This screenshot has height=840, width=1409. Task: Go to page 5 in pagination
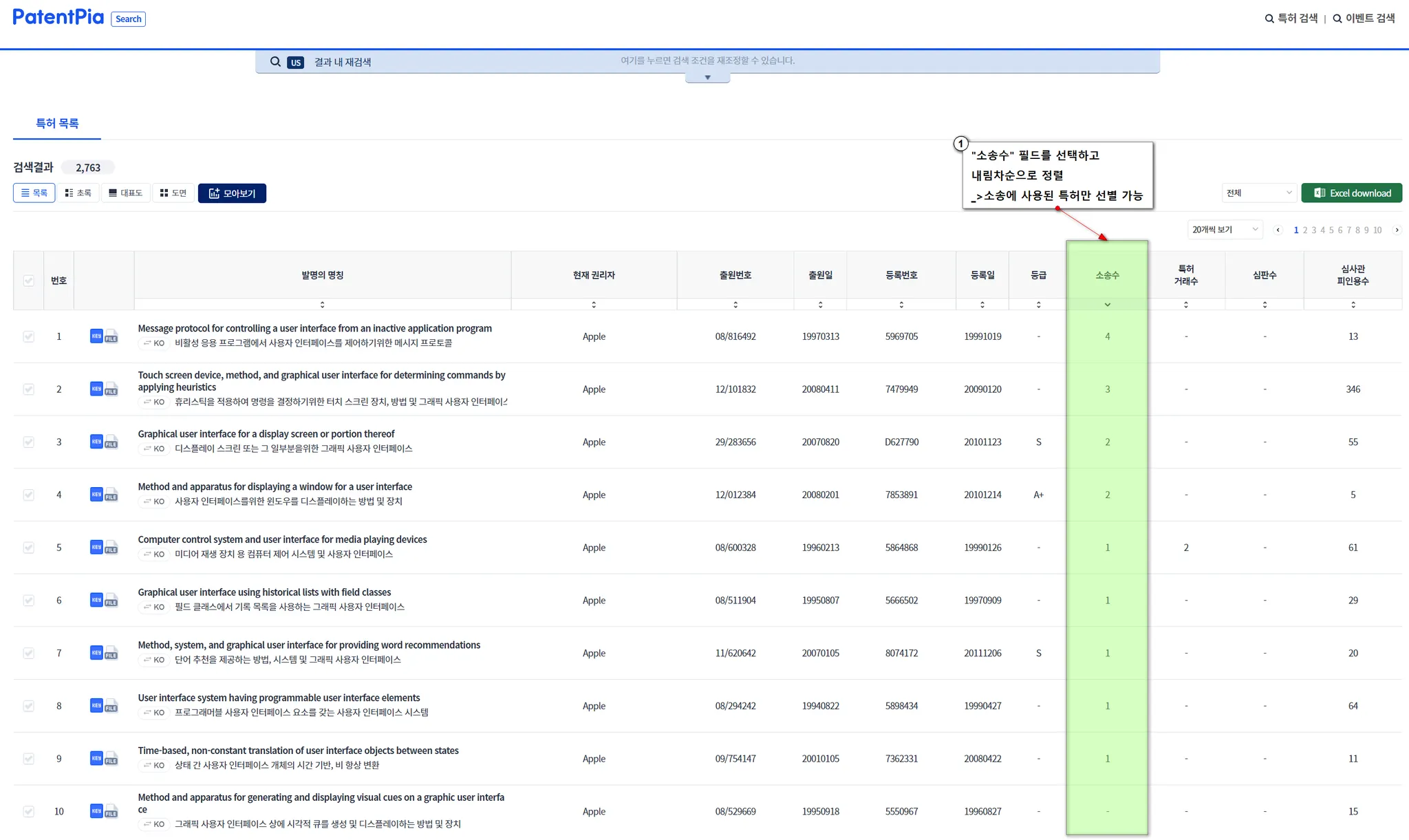pos(1331,230)
